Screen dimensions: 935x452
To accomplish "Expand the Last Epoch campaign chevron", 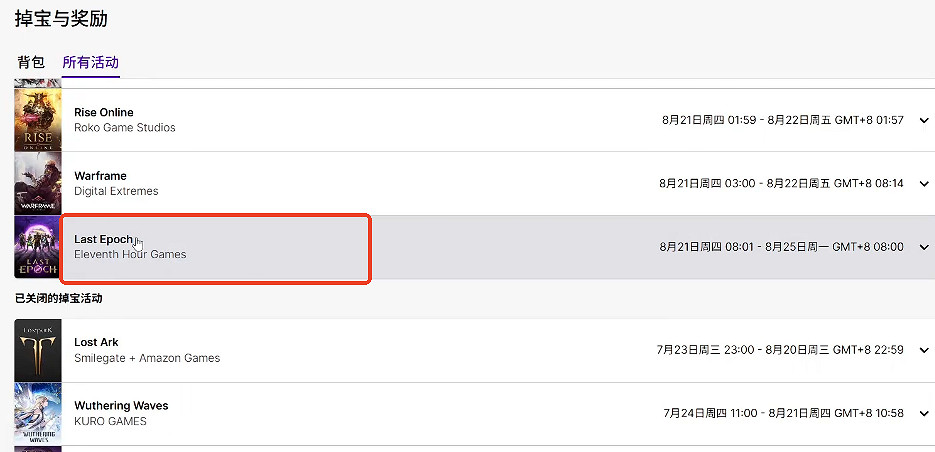I will [923, 248].
